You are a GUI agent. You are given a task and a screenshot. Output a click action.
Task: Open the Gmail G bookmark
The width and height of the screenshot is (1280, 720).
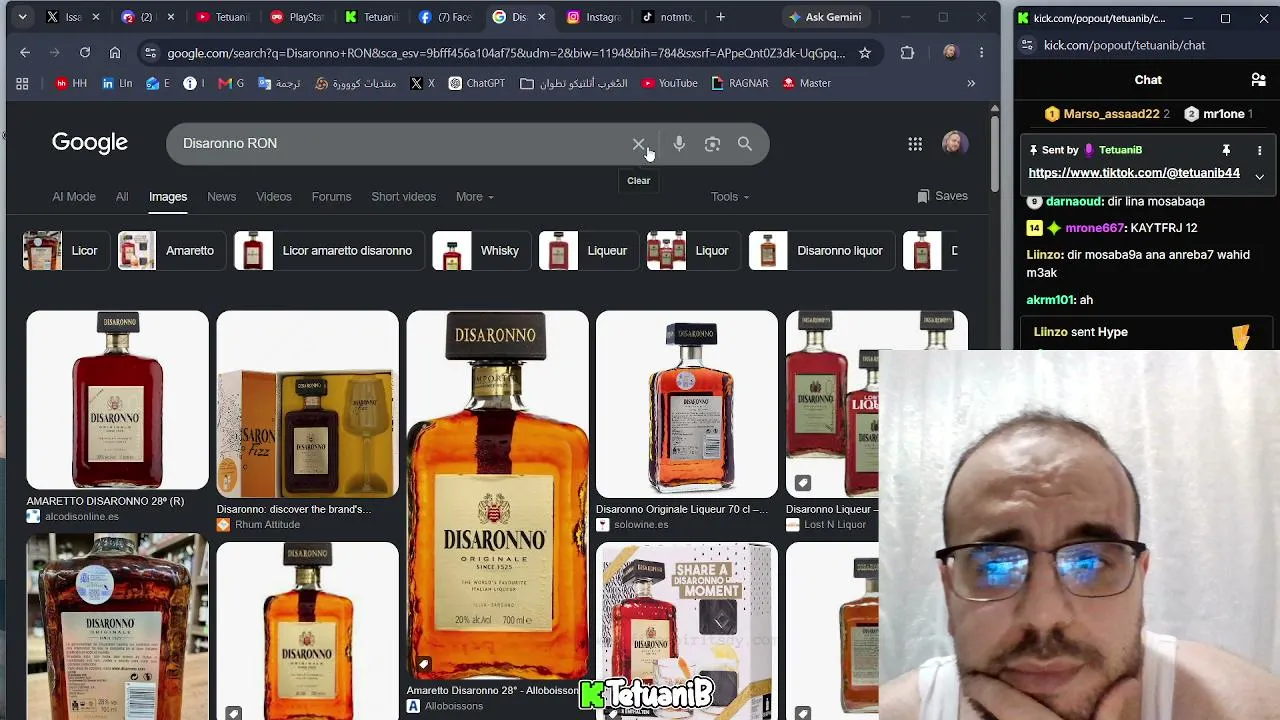click(x=231, y=84)
